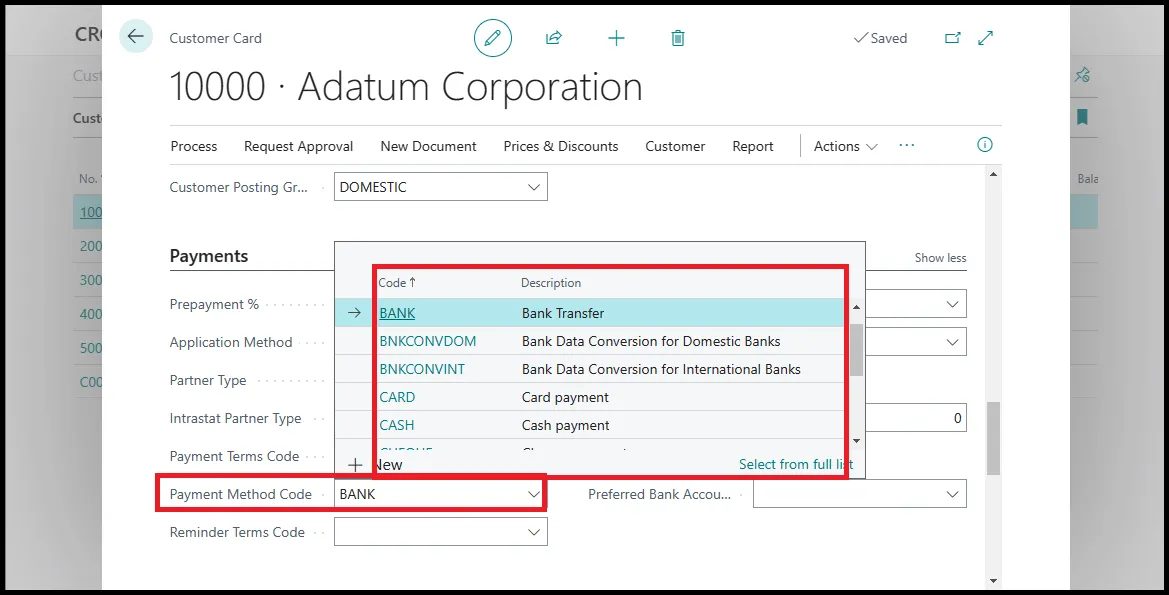Click the Saved status indicator
This screenshot has height=595, width=1169.
tap(880, 38)
